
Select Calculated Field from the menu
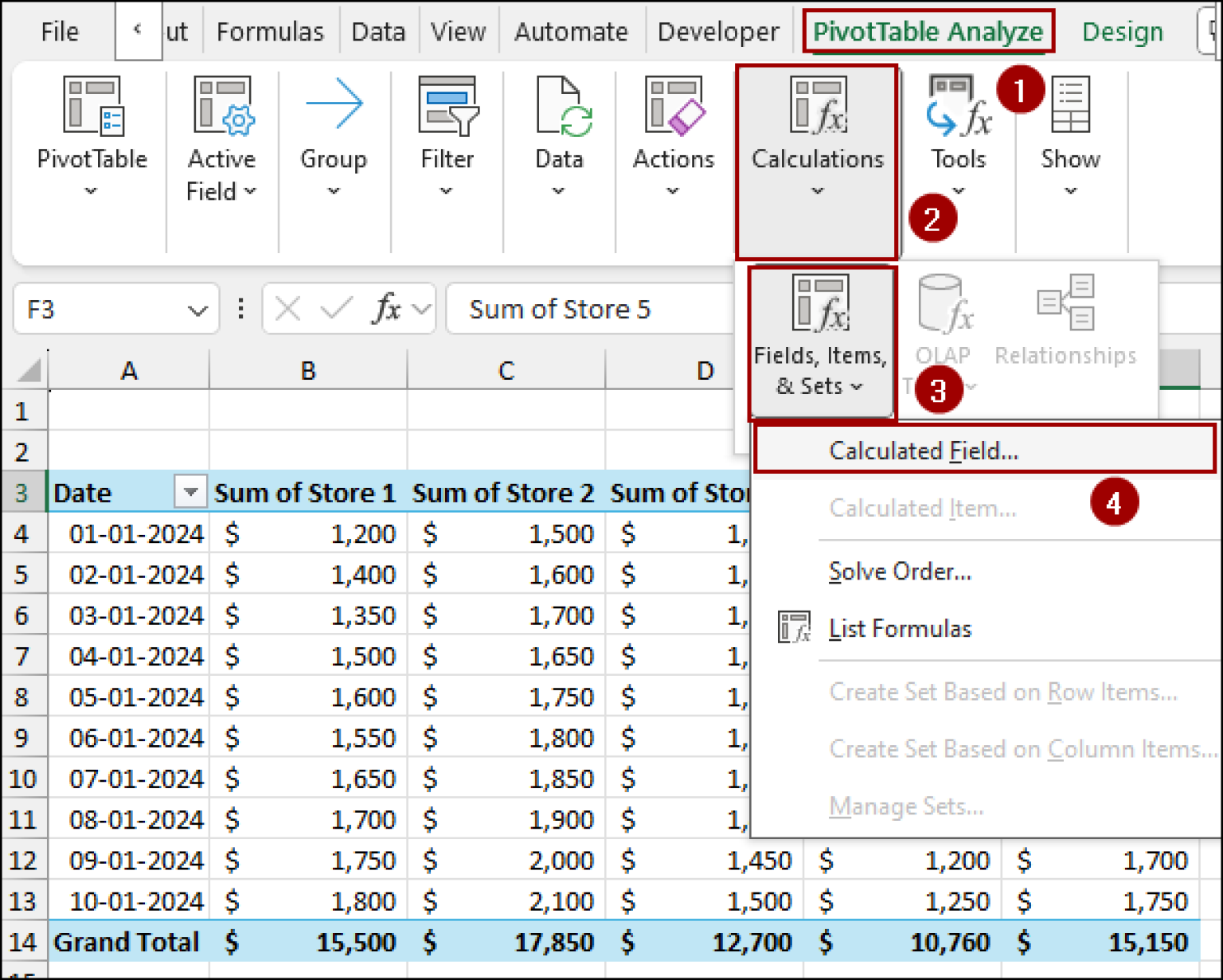(x=924, y=450)
